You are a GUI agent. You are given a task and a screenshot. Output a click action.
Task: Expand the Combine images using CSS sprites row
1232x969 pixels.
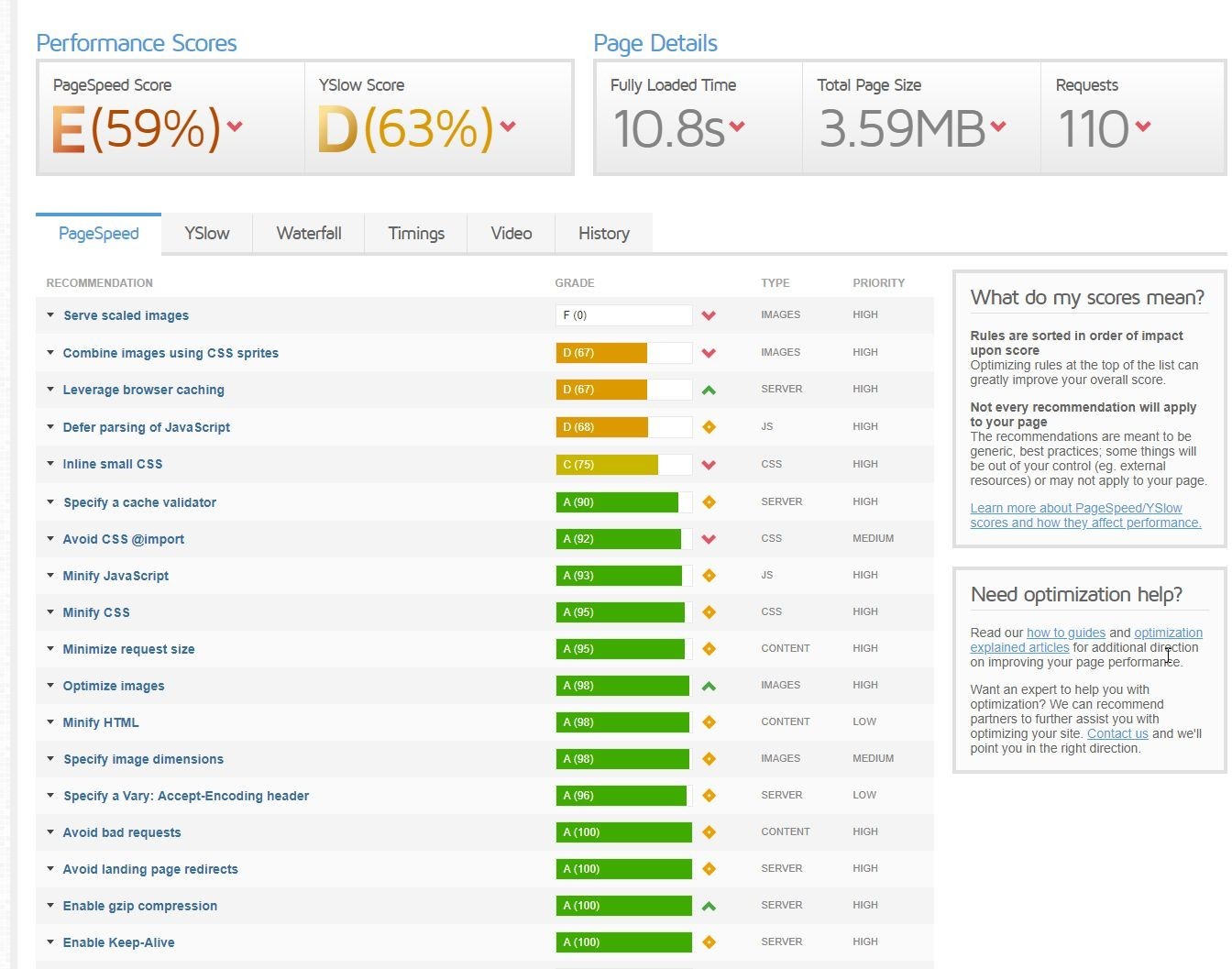click(x=170, y=353)
